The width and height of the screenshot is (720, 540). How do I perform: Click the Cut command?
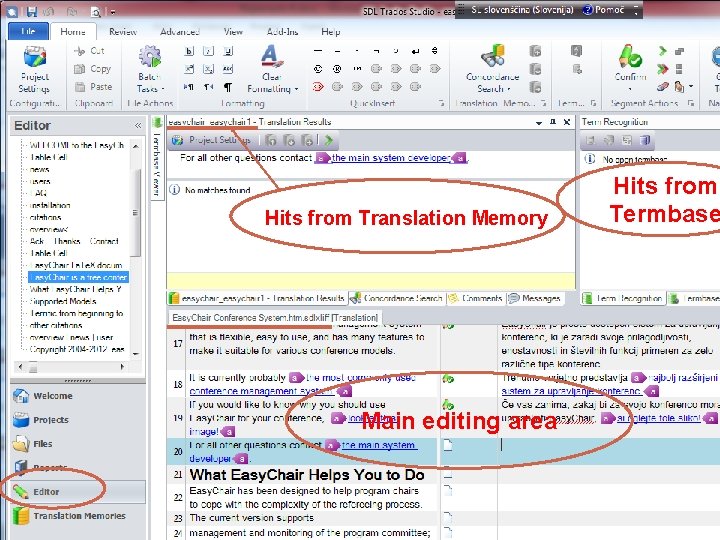tap(90, 51)
